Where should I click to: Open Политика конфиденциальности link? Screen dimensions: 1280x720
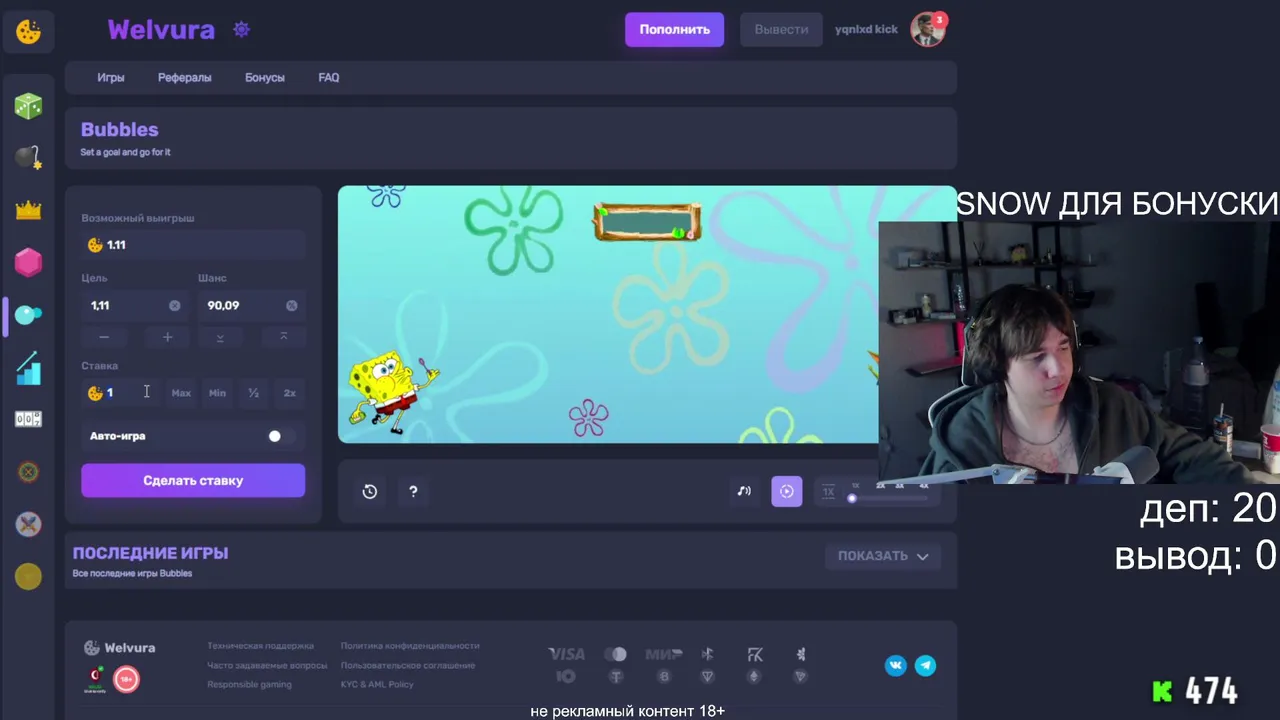click(x=410, y=646)
